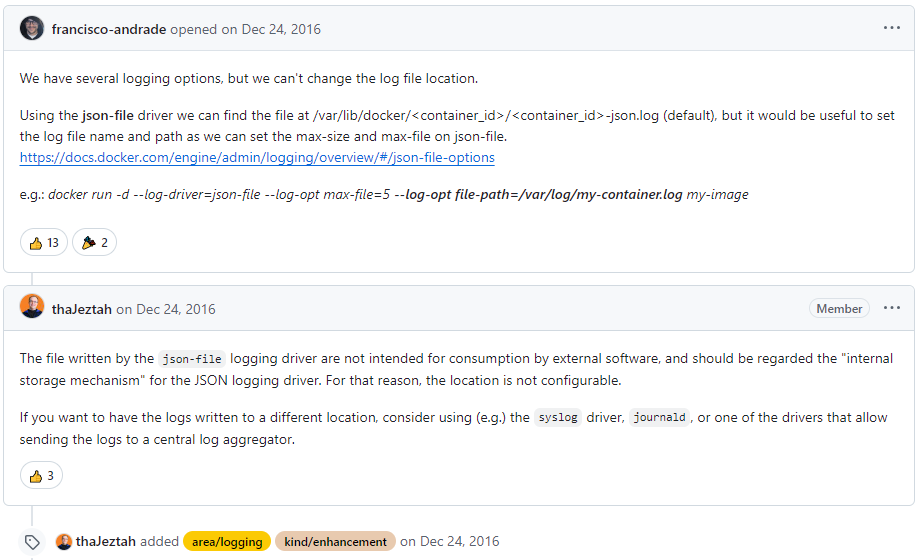
Task: Click the json-file inline code text
Action: click(192, 359)
